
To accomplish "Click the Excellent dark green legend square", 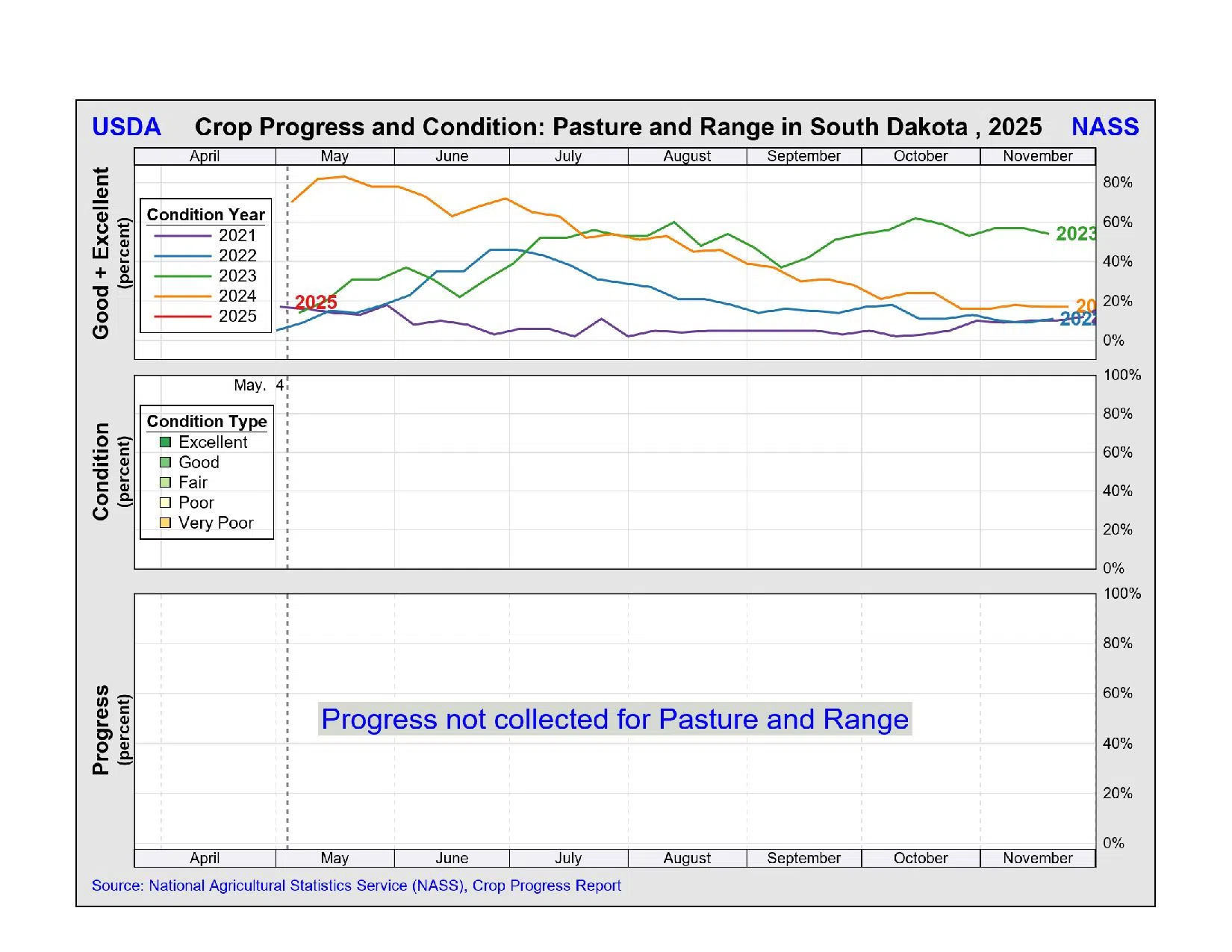I will coord(165,442).
